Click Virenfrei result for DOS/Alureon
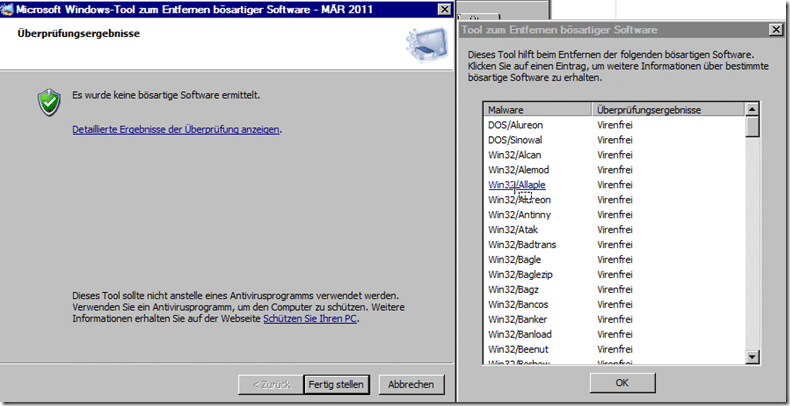Viewport: 790px width, 406px height. coord(615,125)
